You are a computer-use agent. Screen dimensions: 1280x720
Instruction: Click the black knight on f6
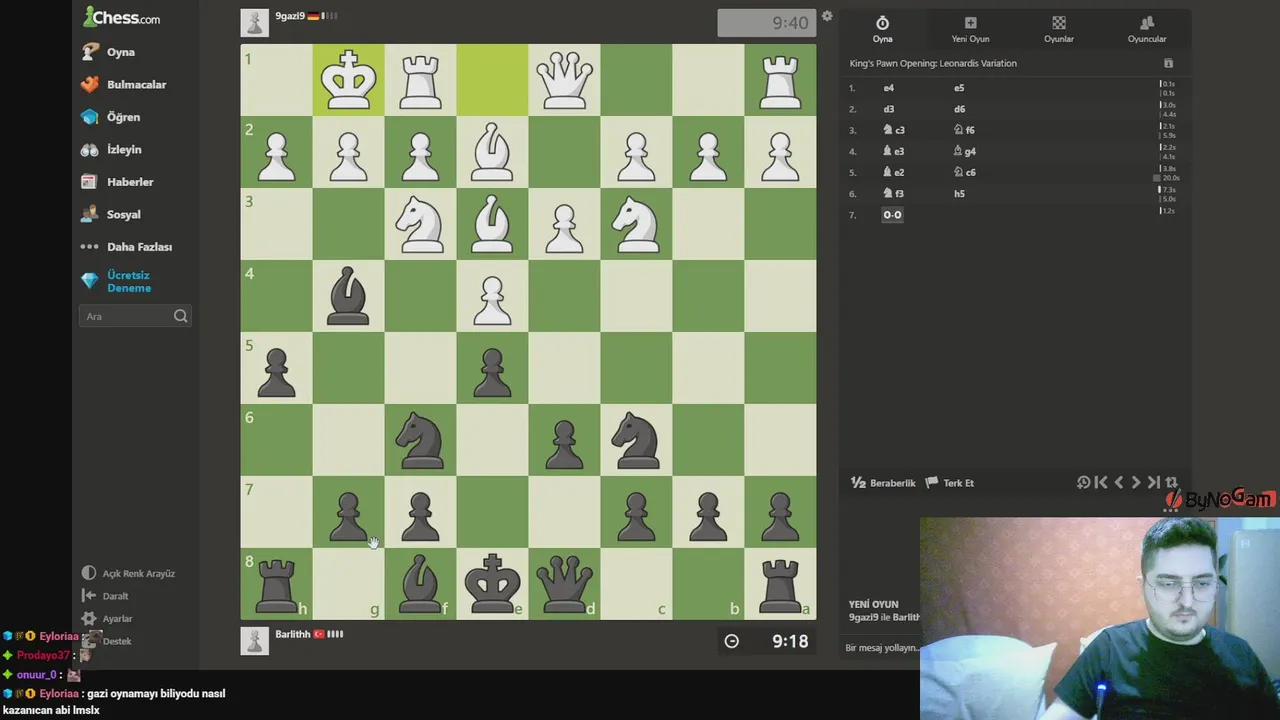(x=420, y=440)
